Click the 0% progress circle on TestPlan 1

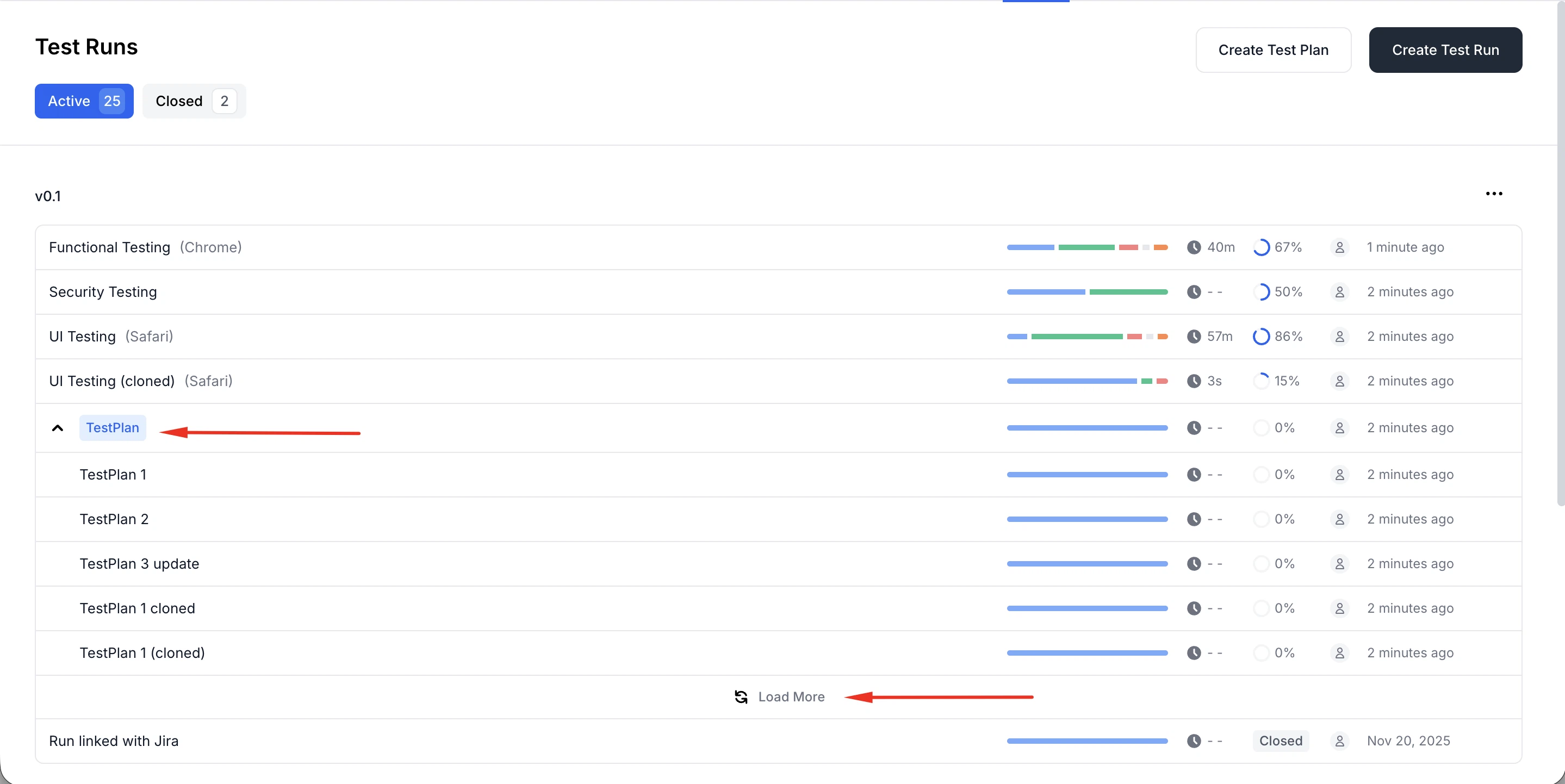[x=1262, y=474]
